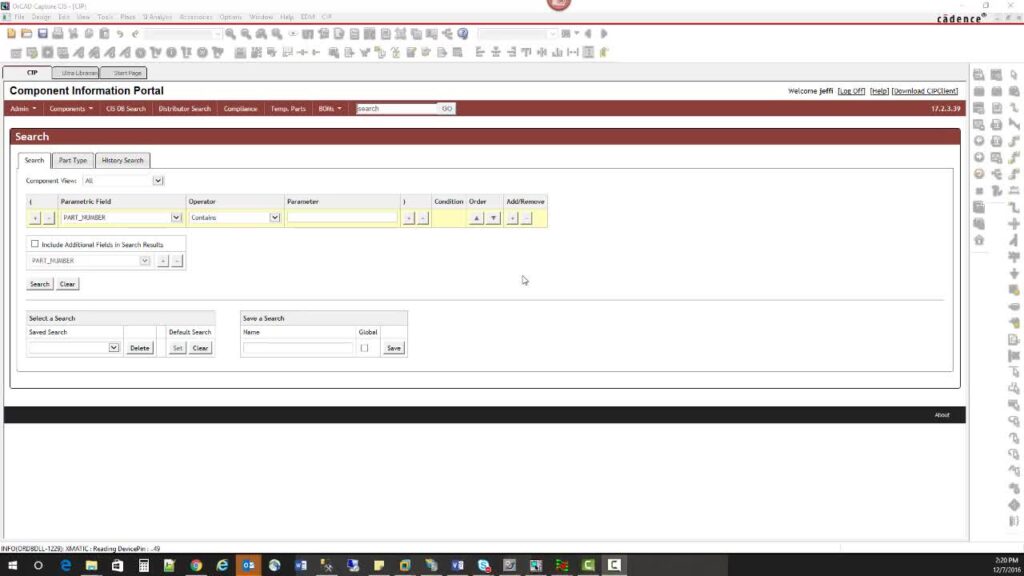
Task: Save the search with the Save button
Action: tap(394, 348)
